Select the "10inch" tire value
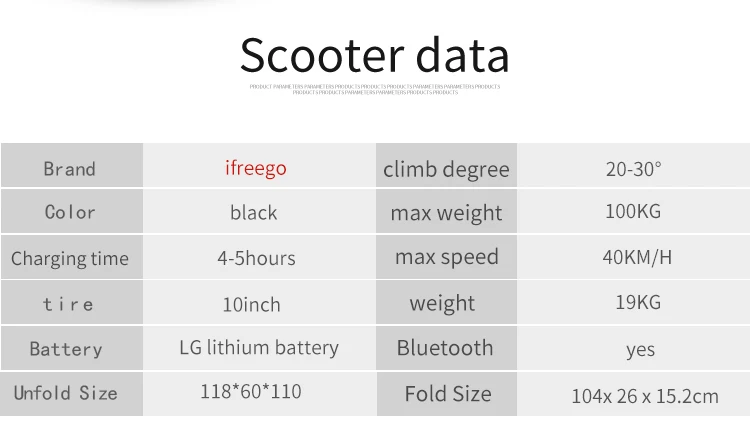This screenshot has height=440, width=750. 251,304
